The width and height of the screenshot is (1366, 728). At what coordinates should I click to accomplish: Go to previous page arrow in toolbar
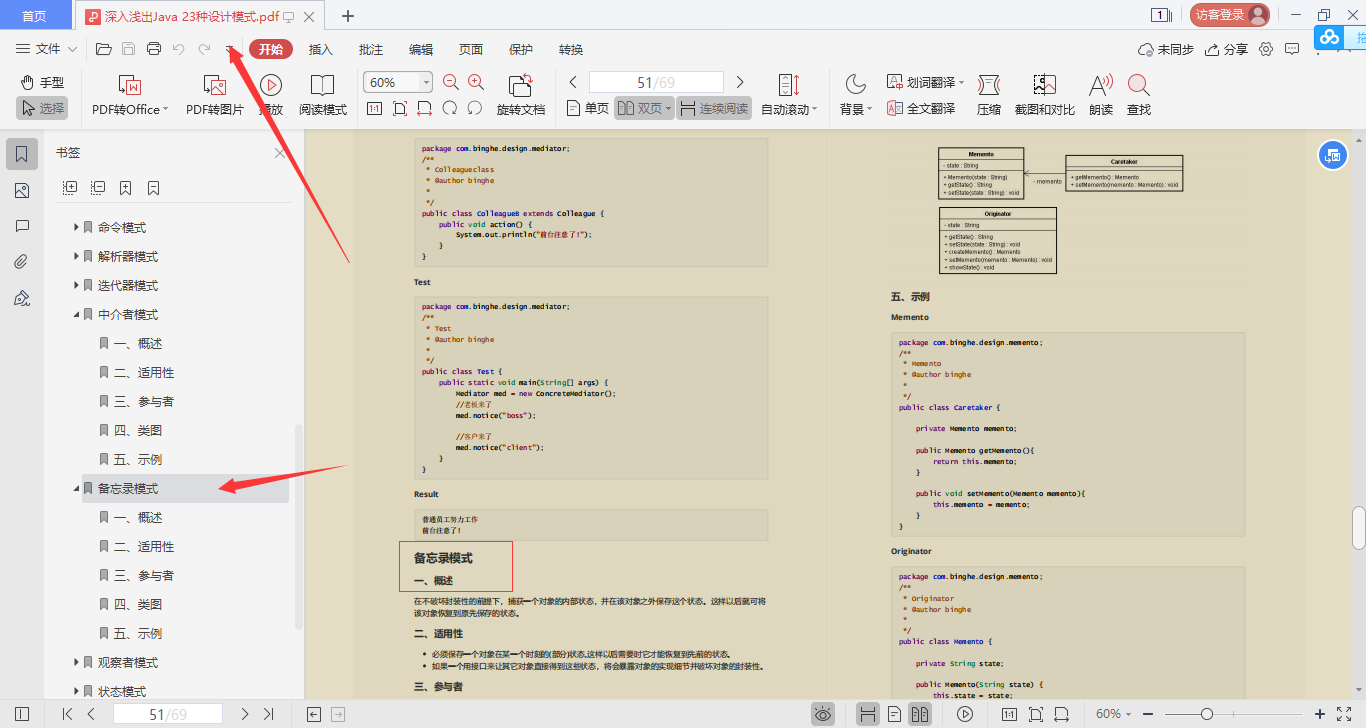coord(573,82)
